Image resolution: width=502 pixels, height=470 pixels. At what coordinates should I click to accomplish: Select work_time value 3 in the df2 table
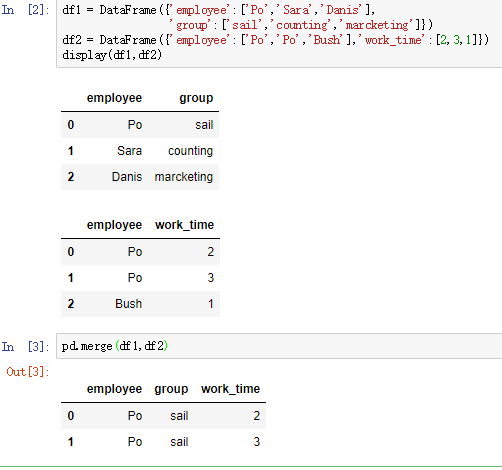[210, 278]
